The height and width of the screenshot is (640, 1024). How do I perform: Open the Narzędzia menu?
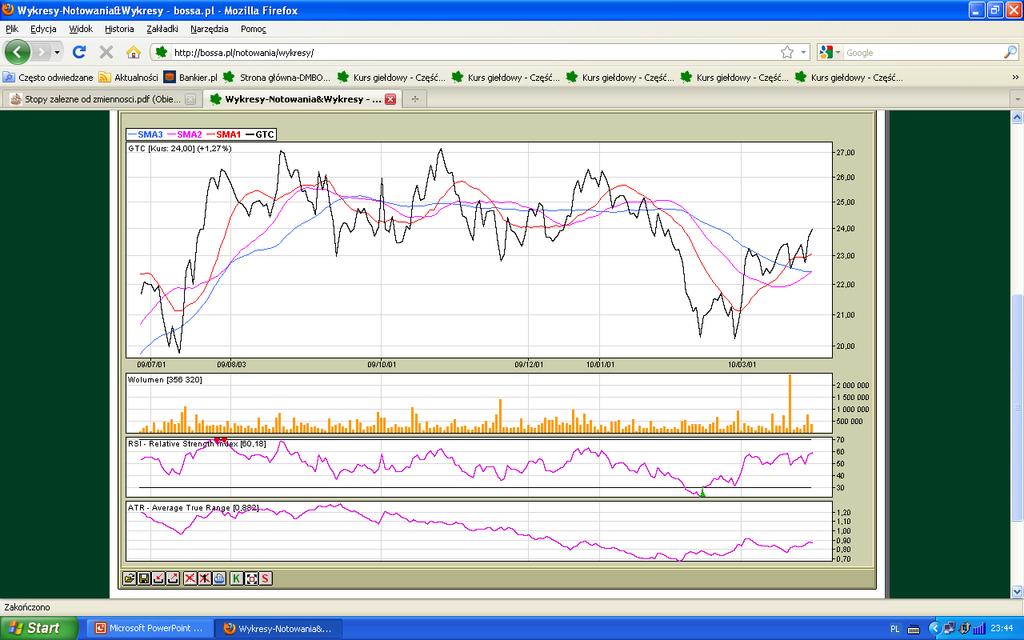pyautogui.click(x=209, y=29)
